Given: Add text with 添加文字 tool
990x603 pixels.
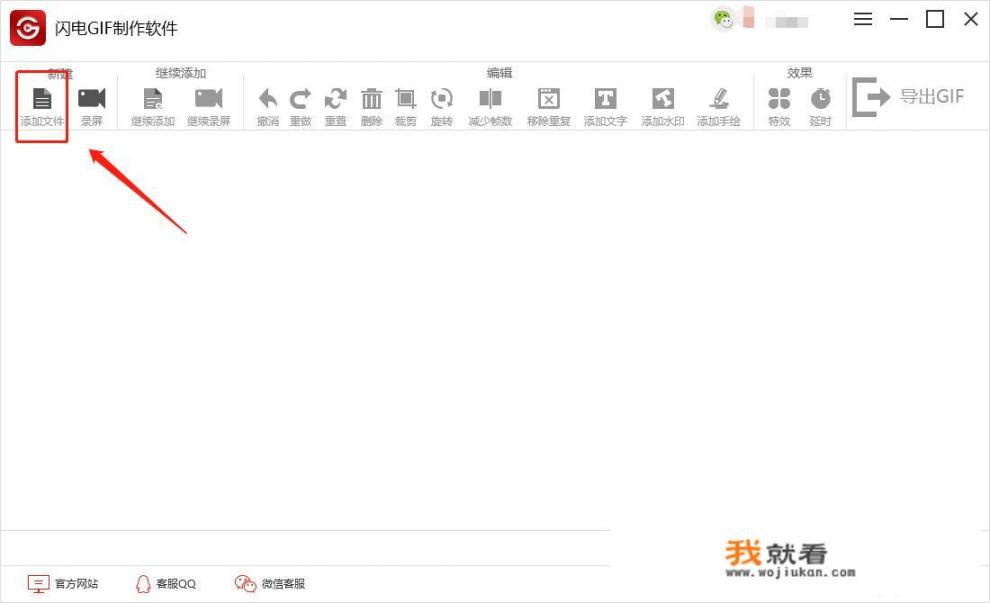Looking at the screenshot, I should [x=605, y=99].
